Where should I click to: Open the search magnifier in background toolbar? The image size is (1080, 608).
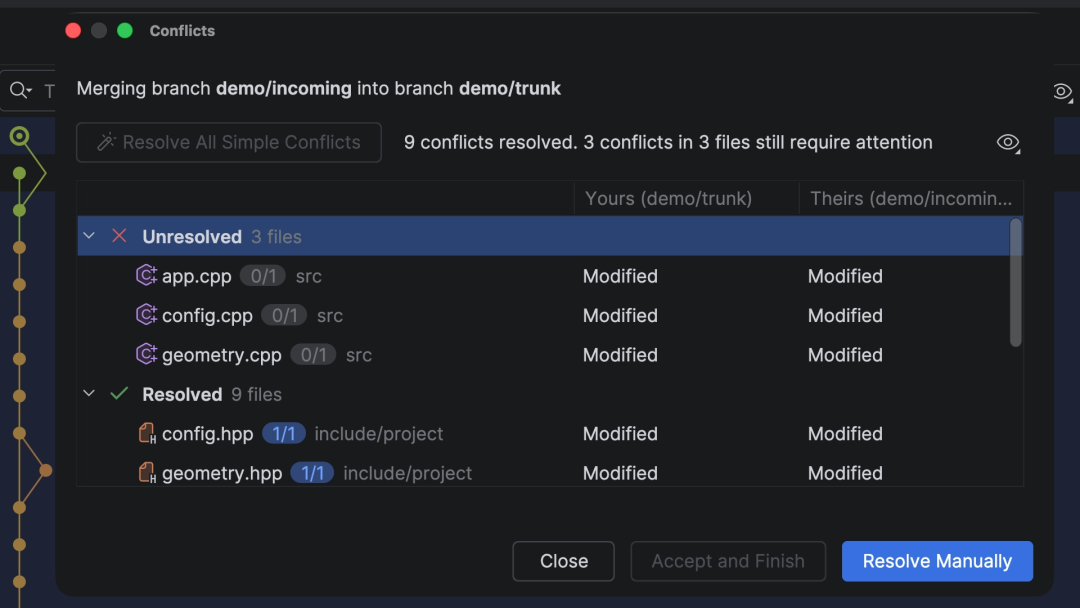[20, 90]
